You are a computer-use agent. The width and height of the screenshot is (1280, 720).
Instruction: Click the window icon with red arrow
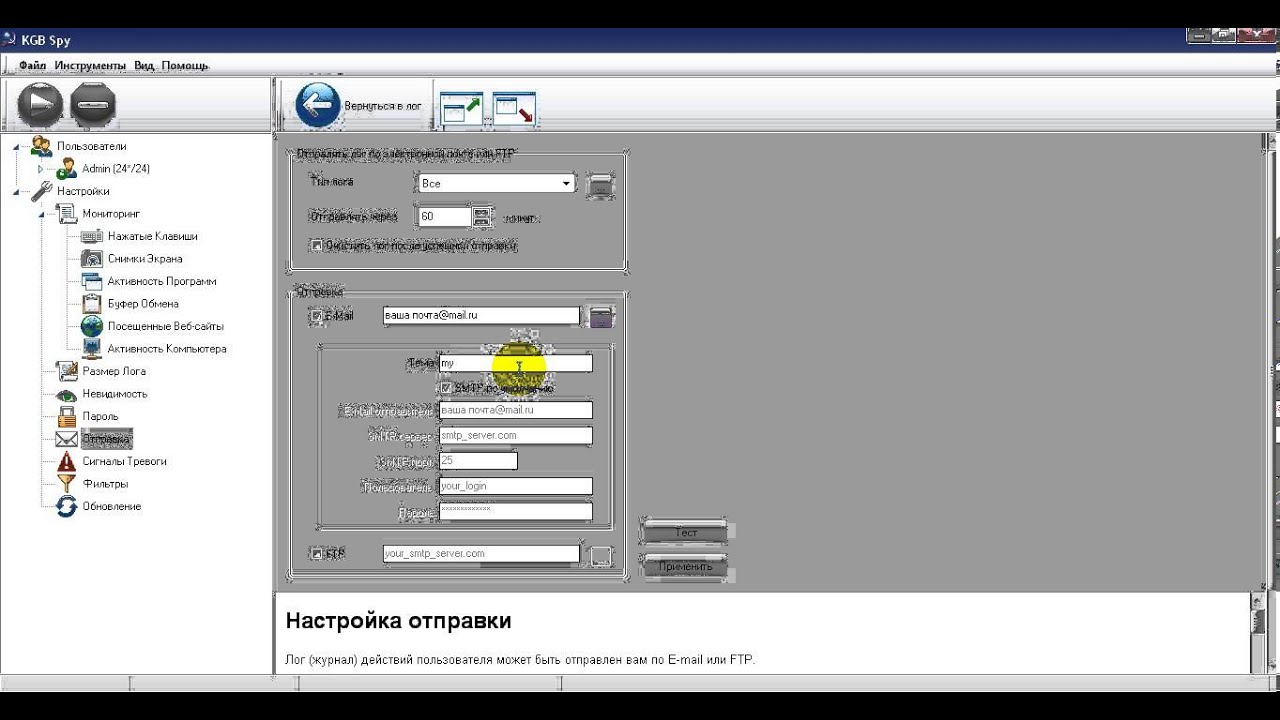514,110
